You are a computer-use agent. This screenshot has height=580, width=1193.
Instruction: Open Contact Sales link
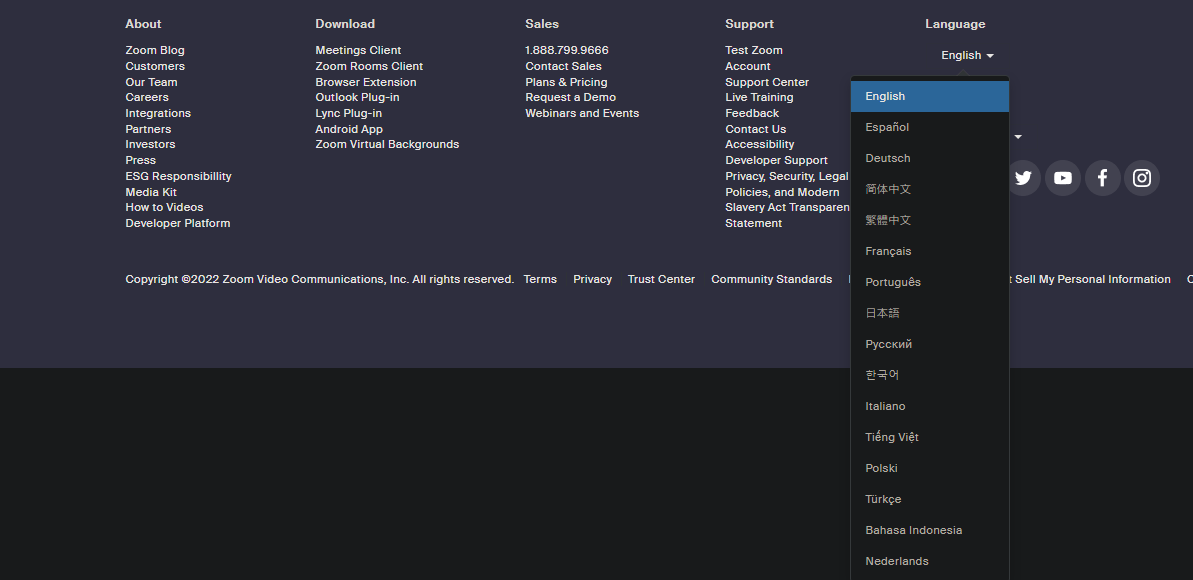(x=564, y=66)
